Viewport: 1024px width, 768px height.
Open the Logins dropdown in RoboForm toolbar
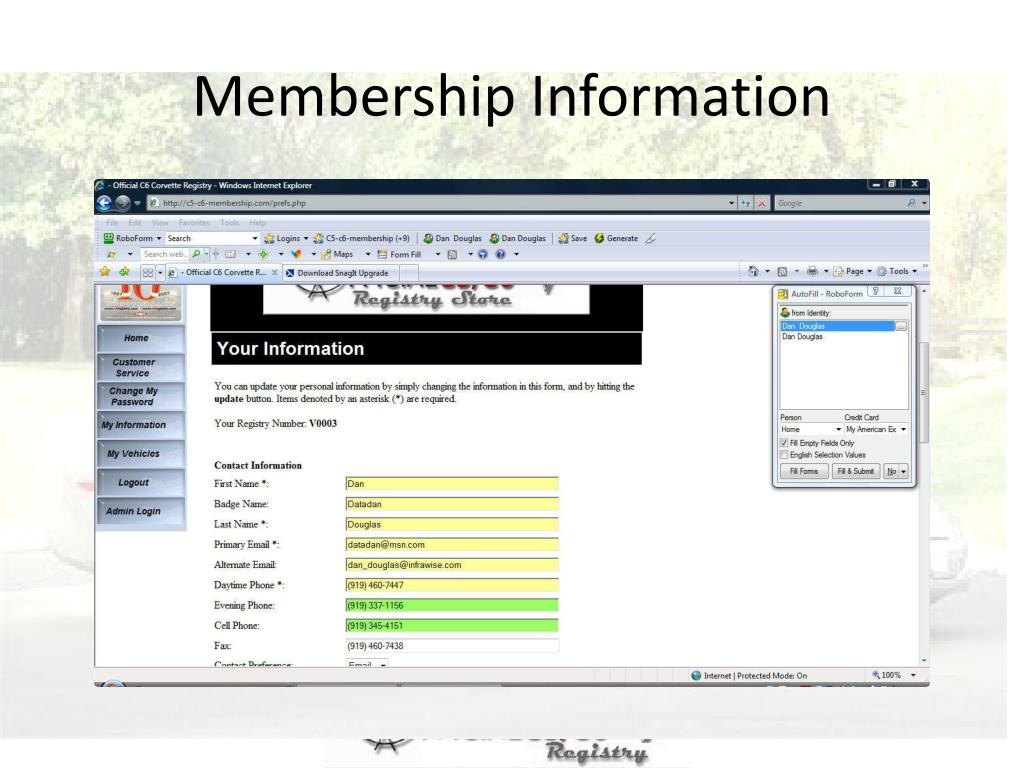(x=286, y=238)
